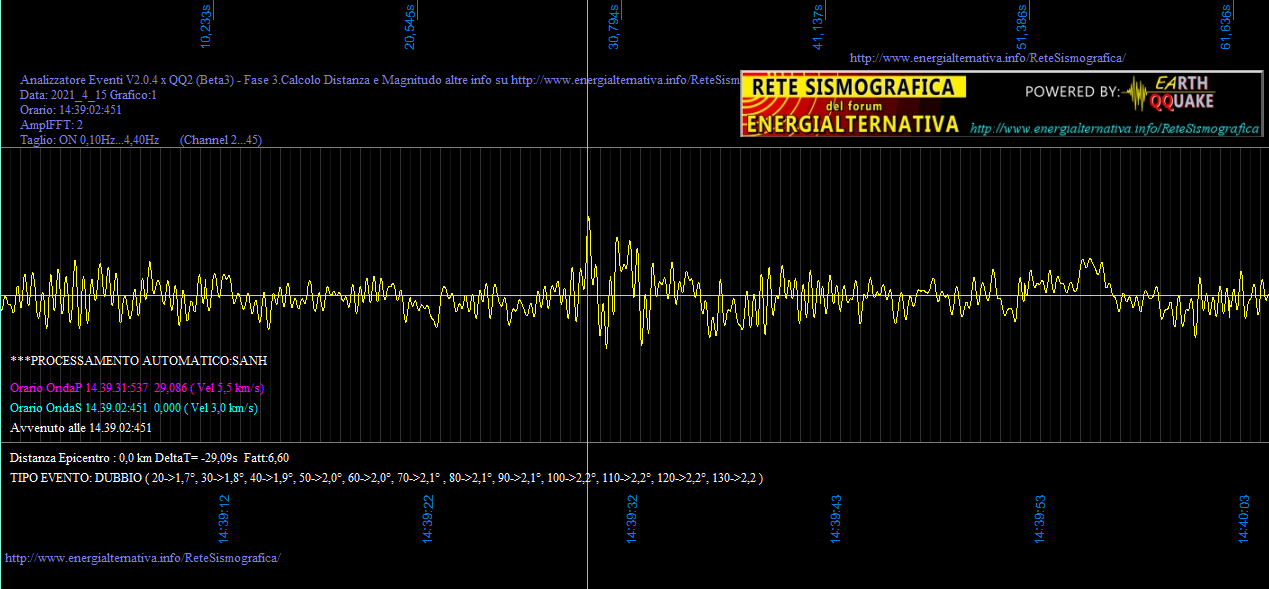Open the italic link under Earth QQuake logo
Viewport: 1269px width, 589px height.
click(1114, 129)
